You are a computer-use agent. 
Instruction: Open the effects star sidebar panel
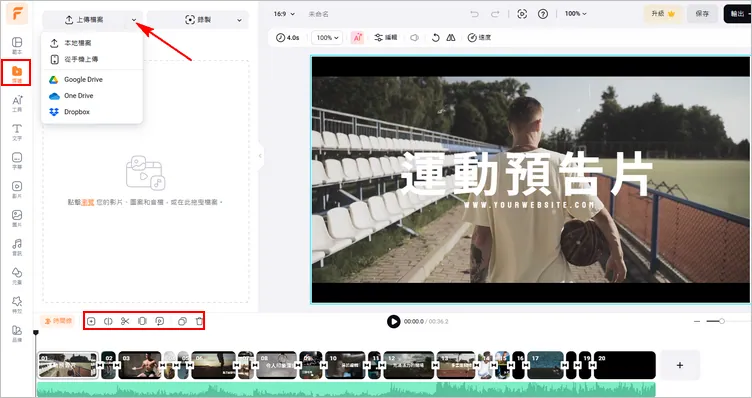(x=17, y=304)
